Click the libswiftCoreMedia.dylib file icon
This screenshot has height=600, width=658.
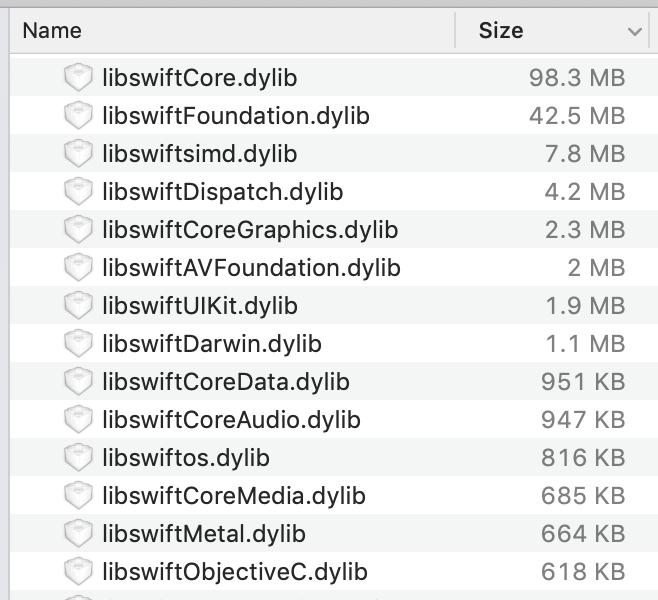coord(78,496)
